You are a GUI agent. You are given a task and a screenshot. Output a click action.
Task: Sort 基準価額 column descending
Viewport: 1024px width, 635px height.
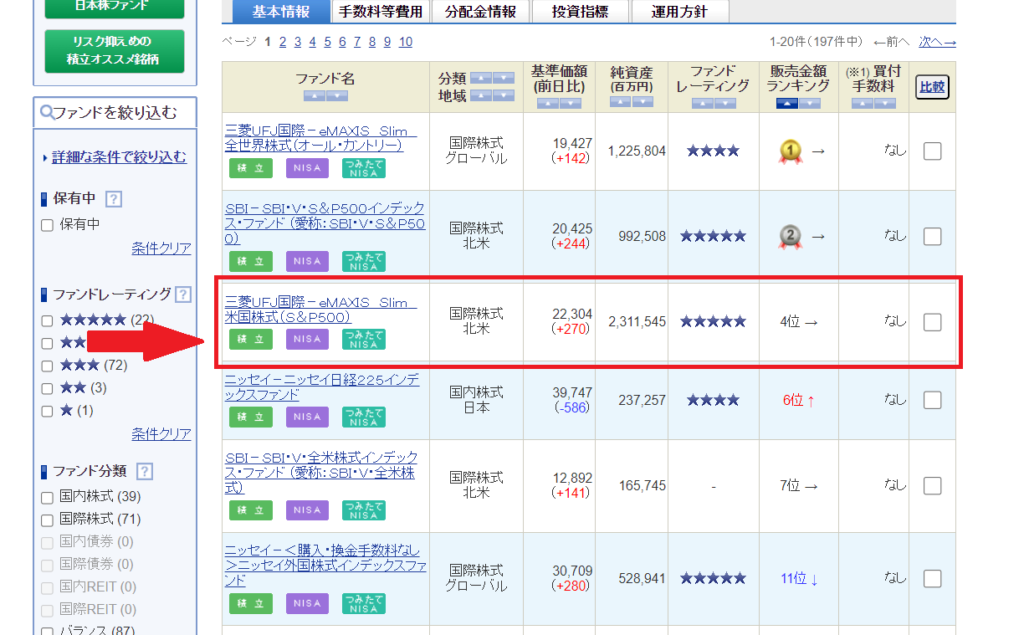[570, 103]
